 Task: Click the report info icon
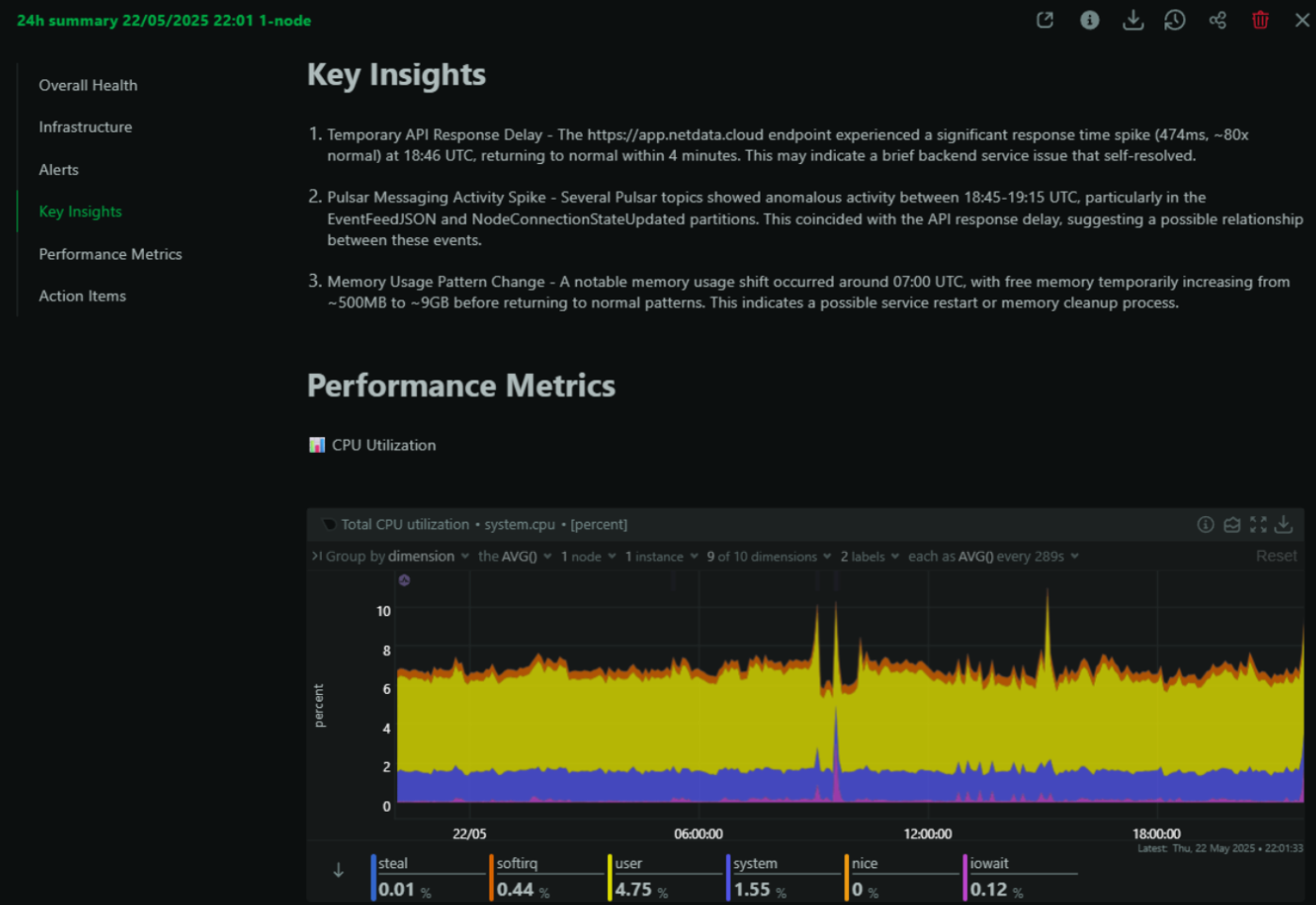point(1089,21)
